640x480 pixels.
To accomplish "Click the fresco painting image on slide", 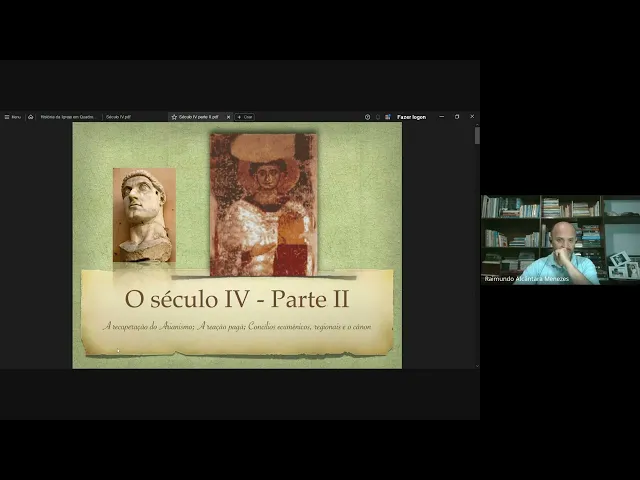I will 264,205.
